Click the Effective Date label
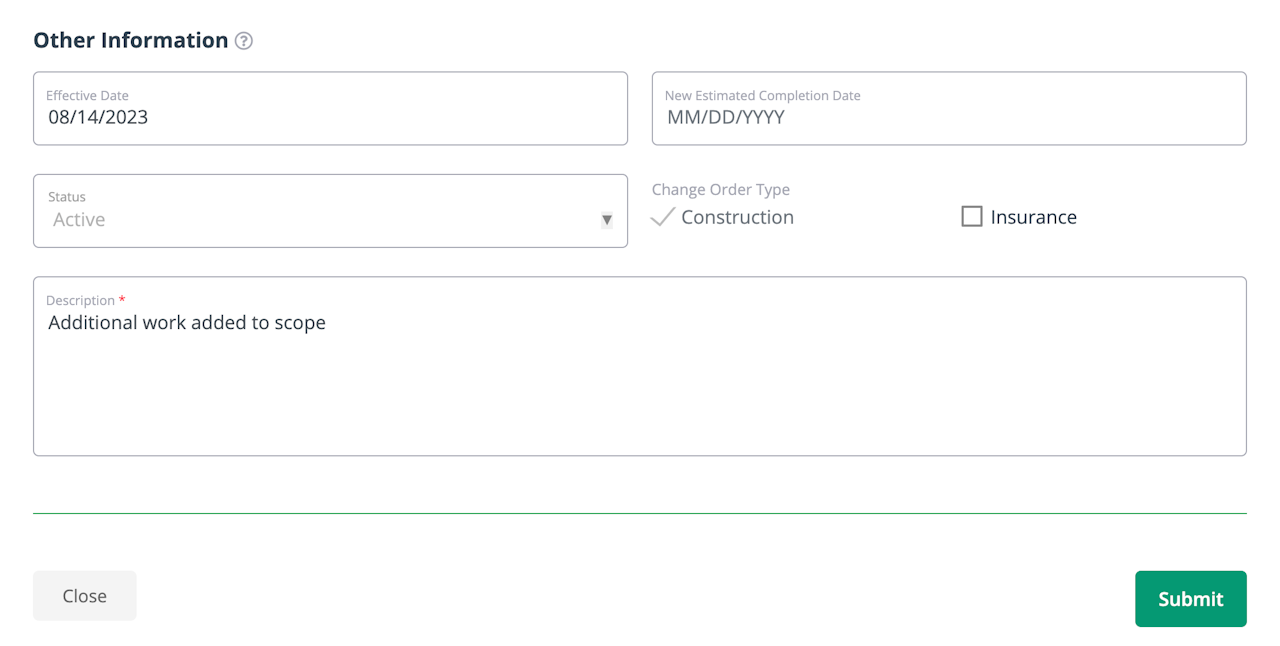This screenshot has width=1280, height=646. 87,96
